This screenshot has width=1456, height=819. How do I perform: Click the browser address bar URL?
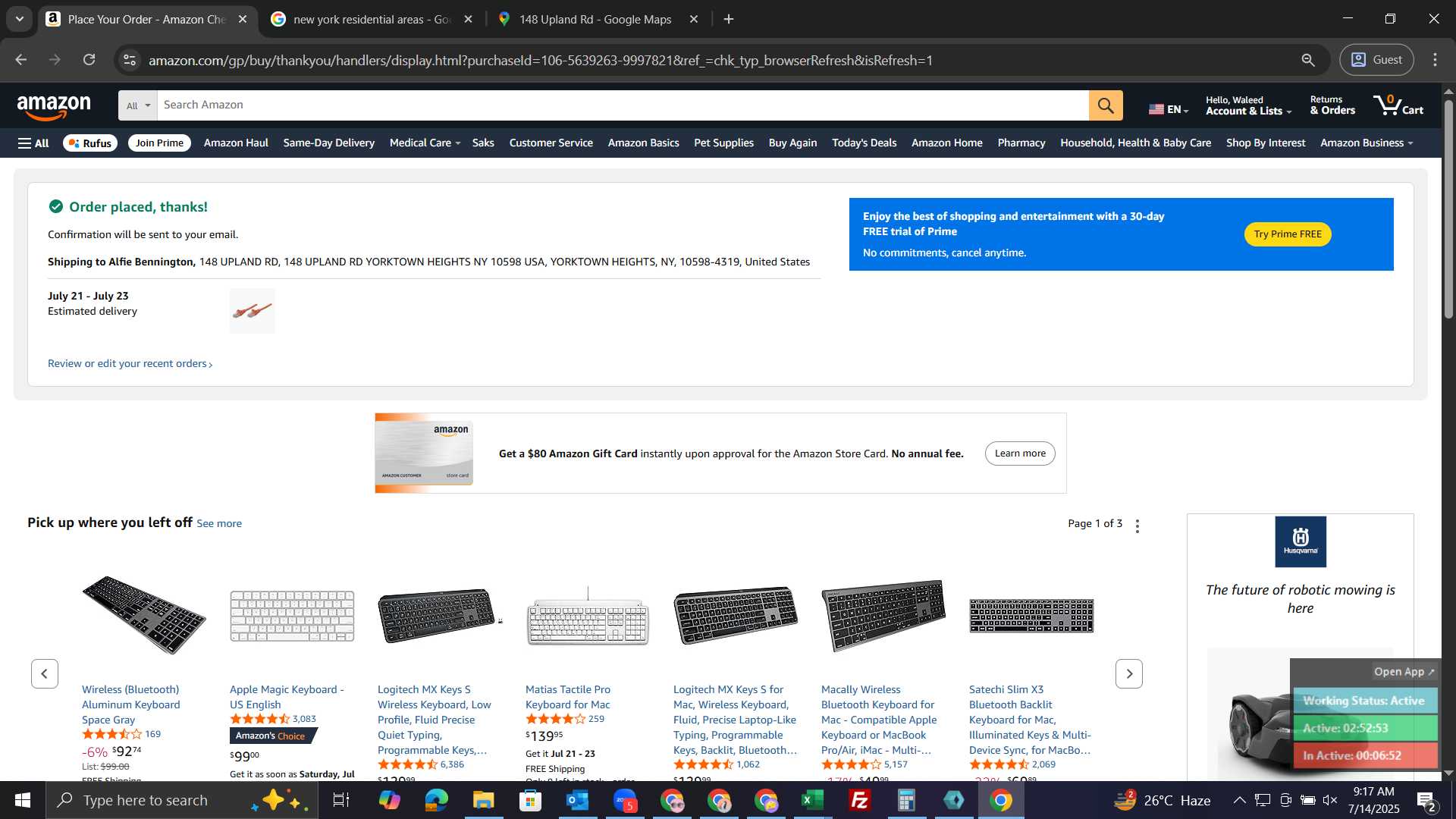(x=540, y=60)
